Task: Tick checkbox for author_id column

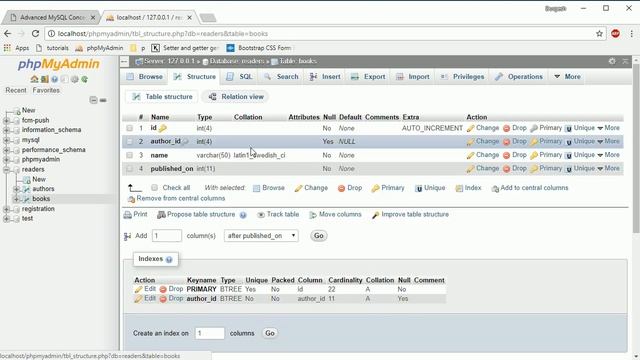Action: [129, 141]
